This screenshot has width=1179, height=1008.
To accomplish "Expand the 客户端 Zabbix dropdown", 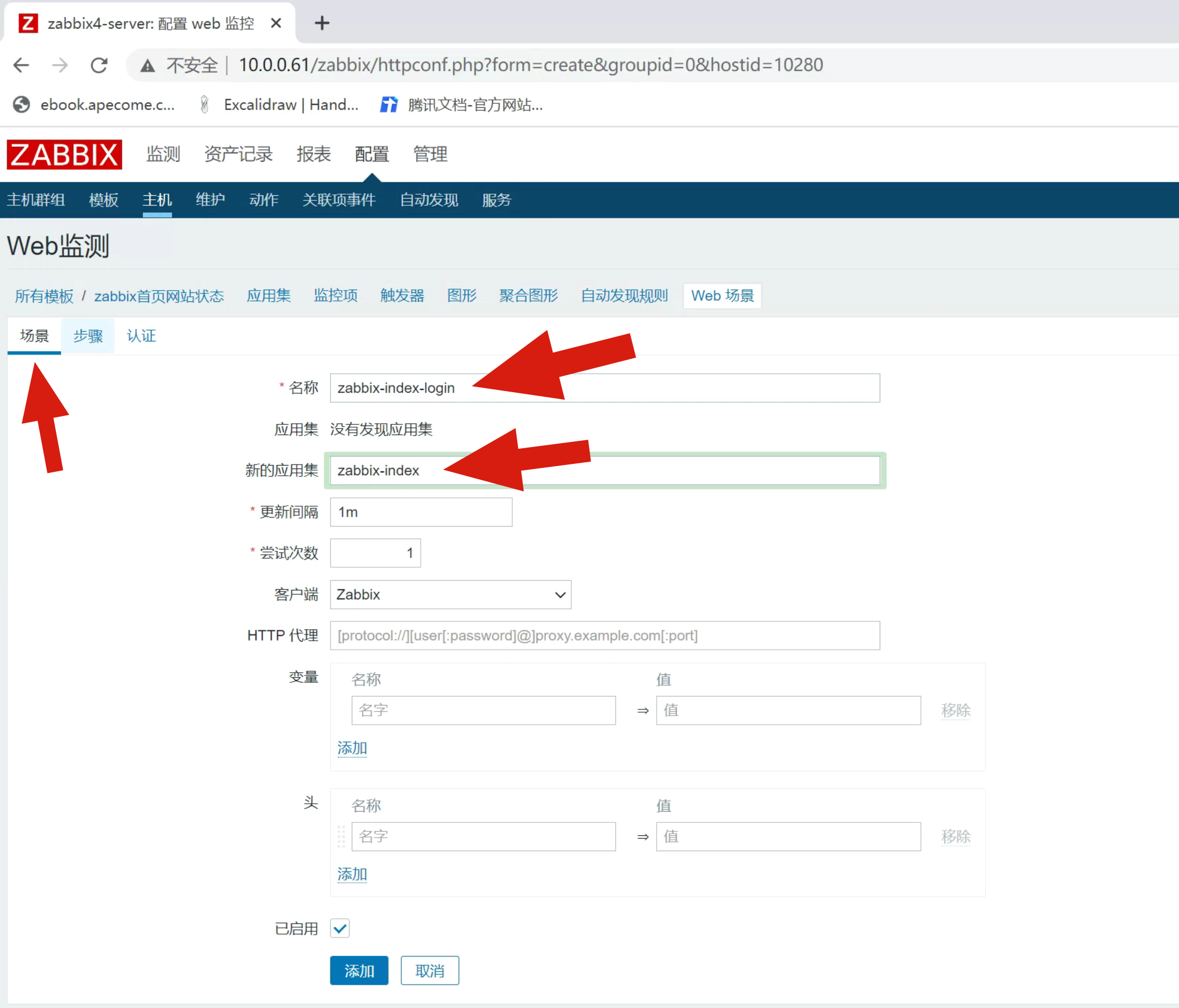I will [450, 594].
